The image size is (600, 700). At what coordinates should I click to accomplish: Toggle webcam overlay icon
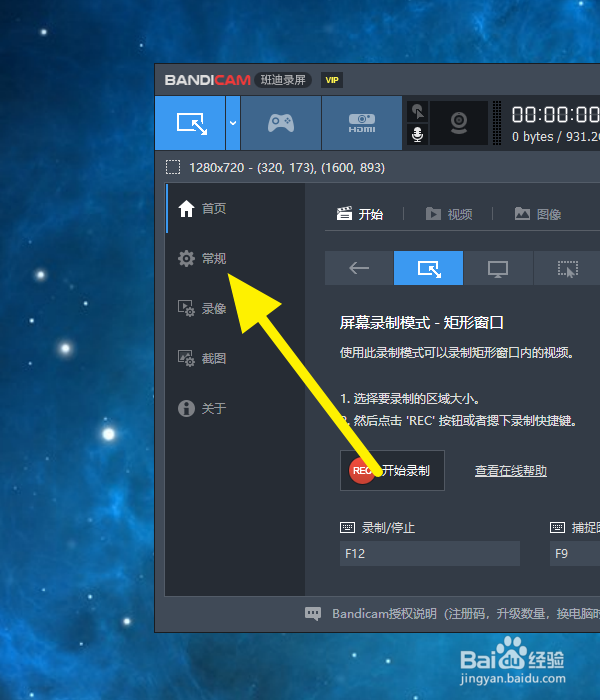pyautogui.click(x=458, y=123)
